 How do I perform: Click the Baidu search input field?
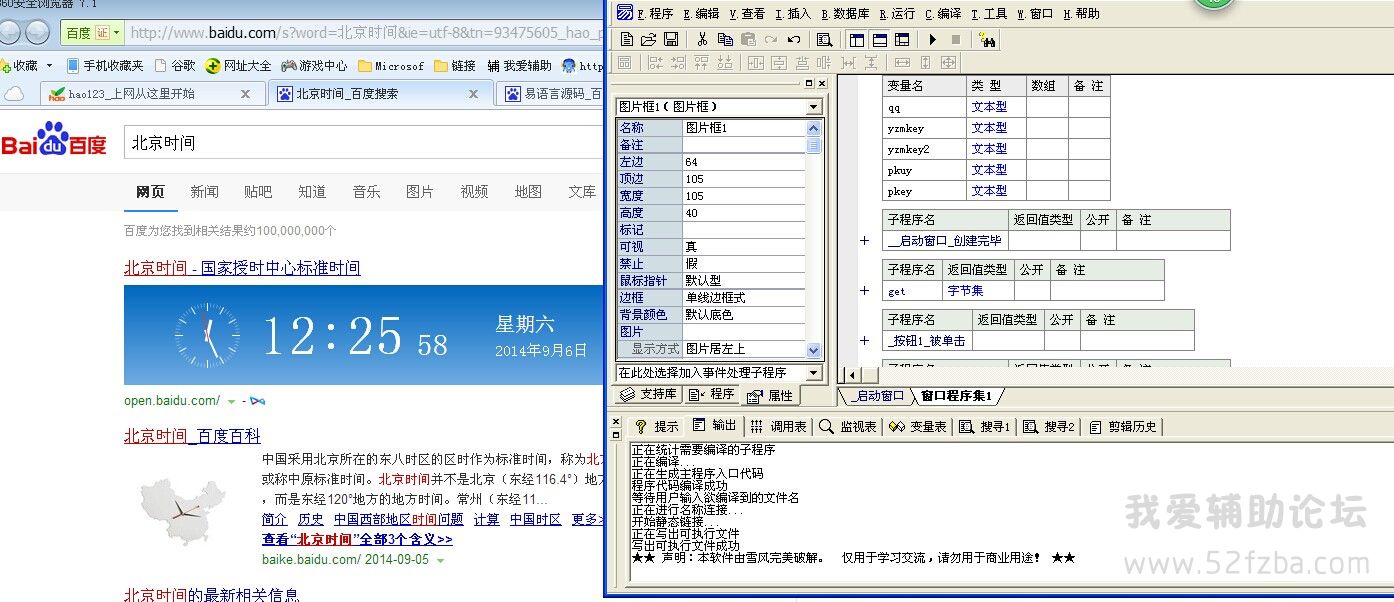[363, 143]
